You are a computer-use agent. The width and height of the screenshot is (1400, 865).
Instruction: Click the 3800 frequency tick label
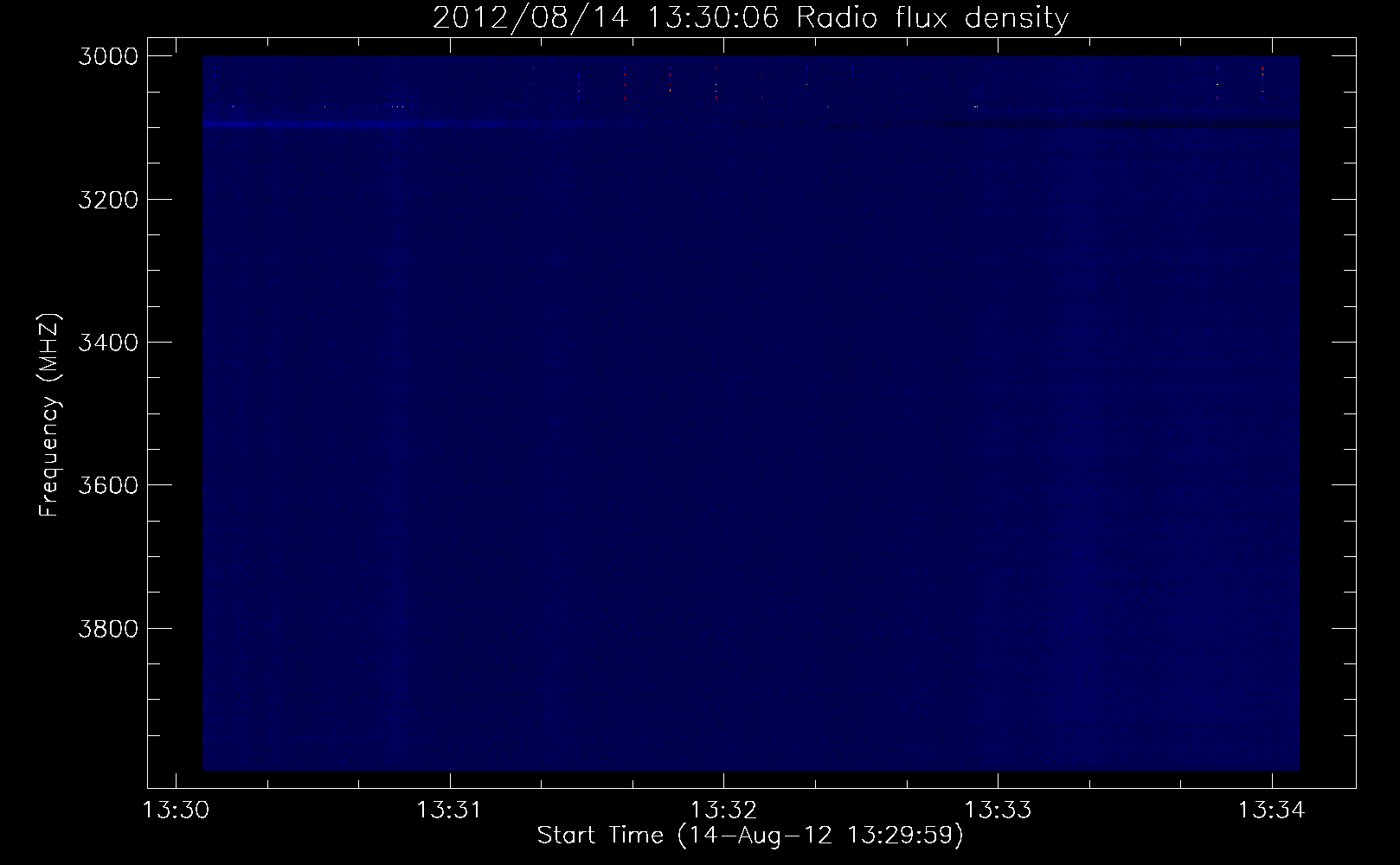pyautogui.click(x=107, y=627)
